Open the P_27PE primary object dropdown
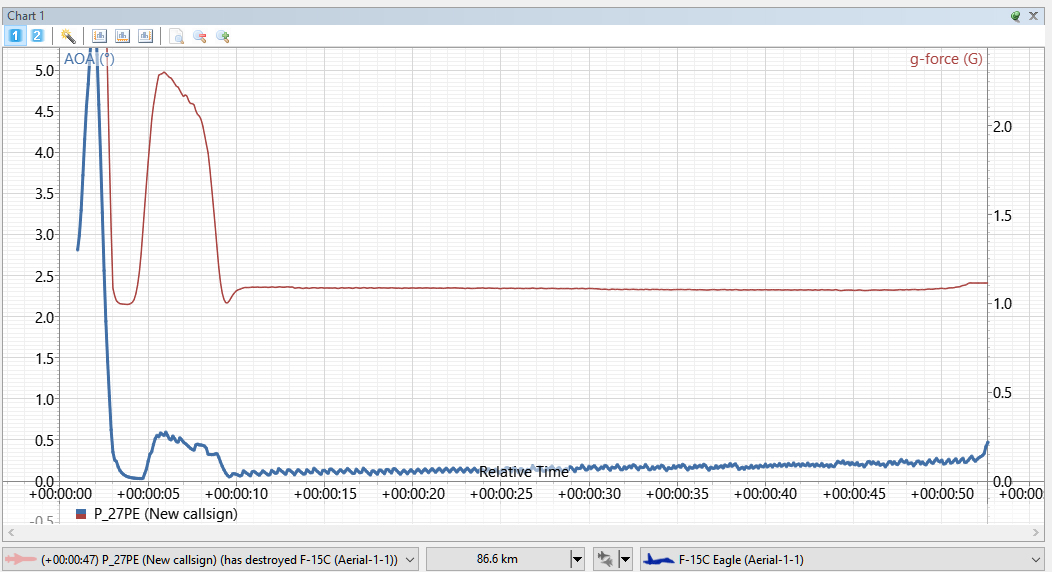Viewport: 1052px width, 572px height. [x=410, y=559]
